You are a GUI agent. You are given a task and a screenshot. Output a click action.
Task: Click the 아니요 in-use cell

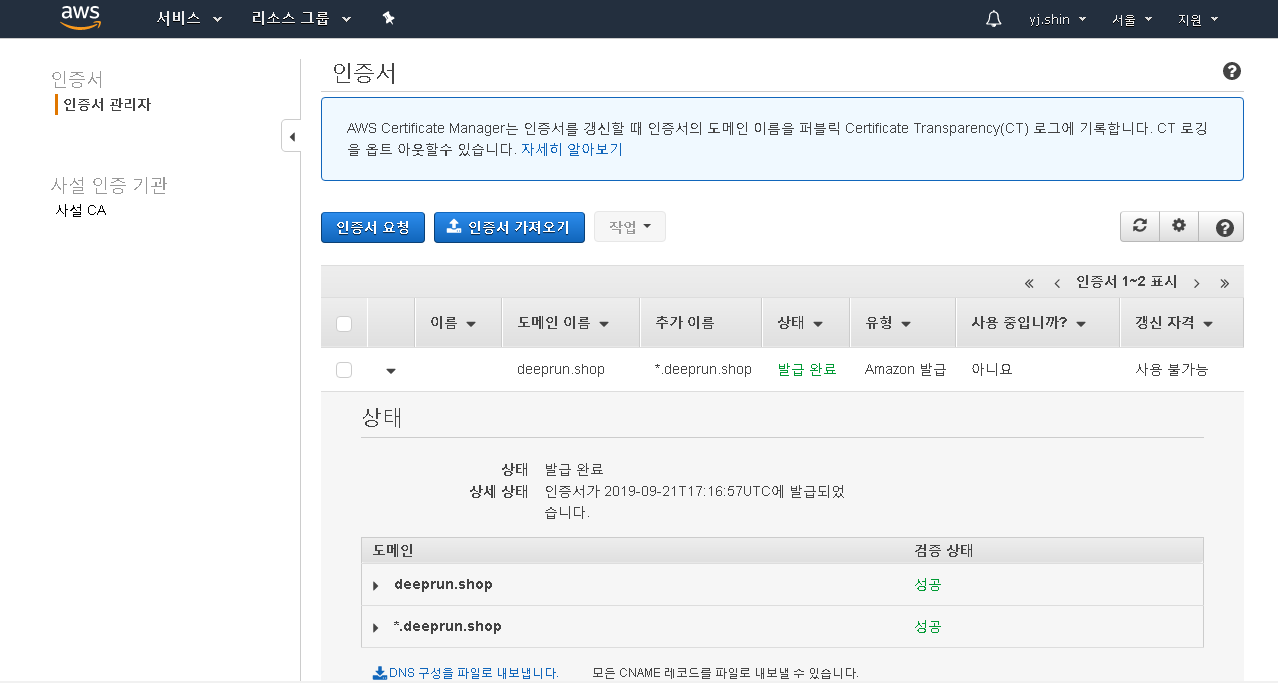coord(992,369)
